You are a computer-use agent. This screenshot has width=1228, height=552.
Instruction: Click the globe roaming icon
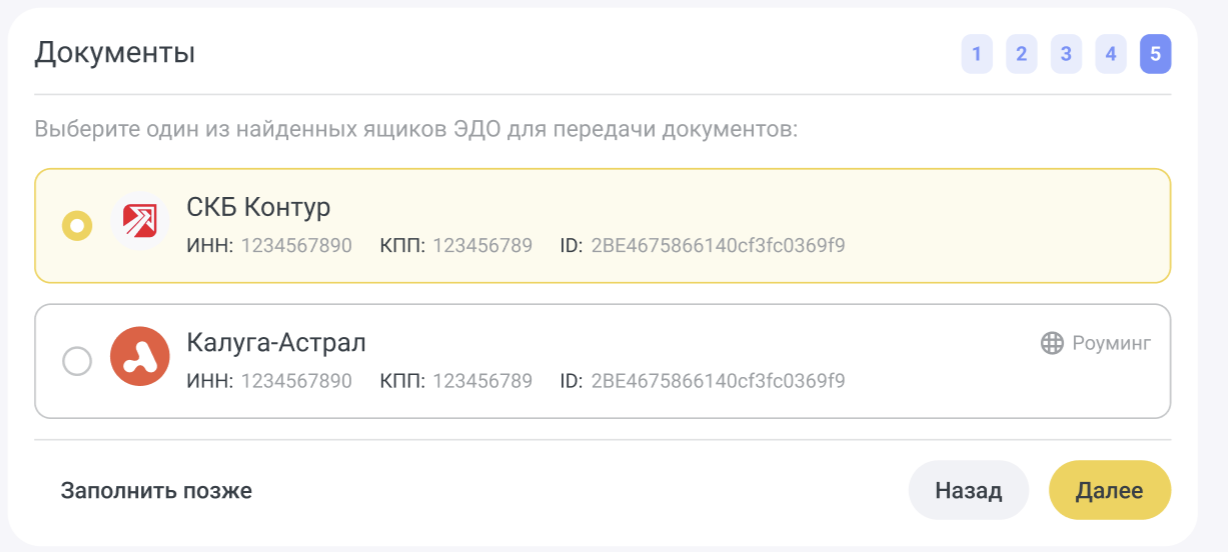coord(1052,343)
